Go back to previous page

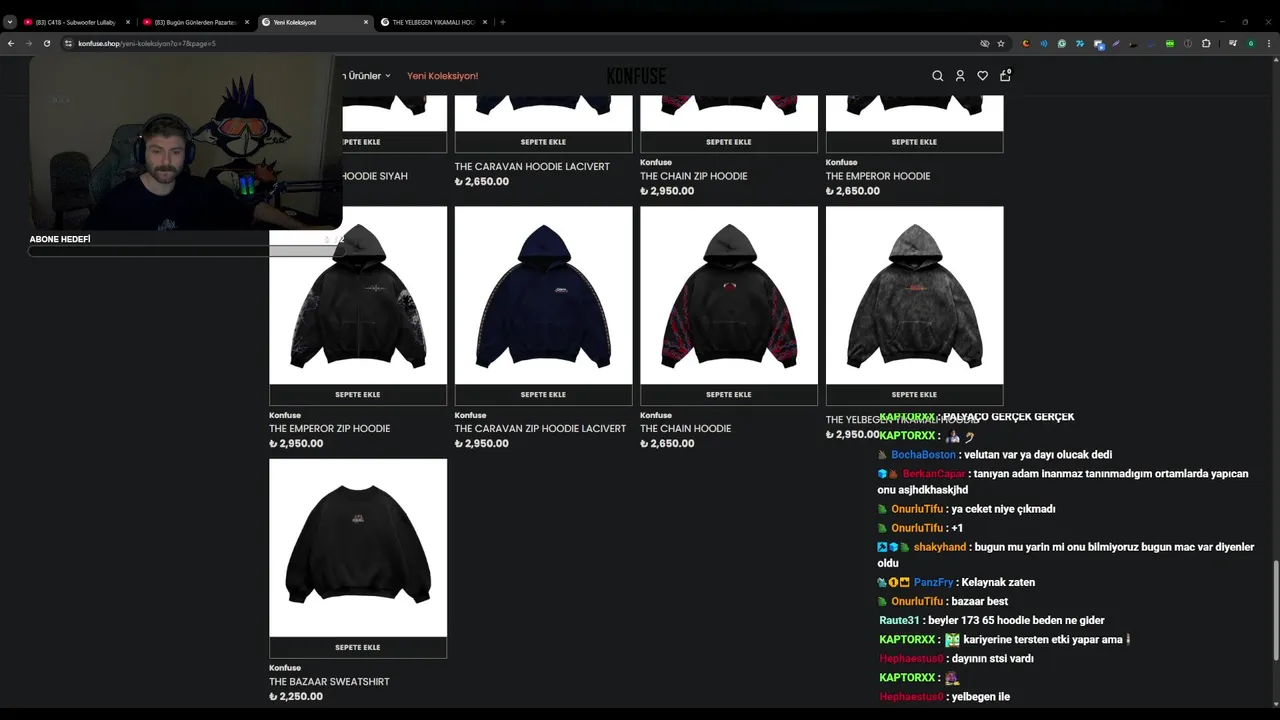[x=11, y=43]
